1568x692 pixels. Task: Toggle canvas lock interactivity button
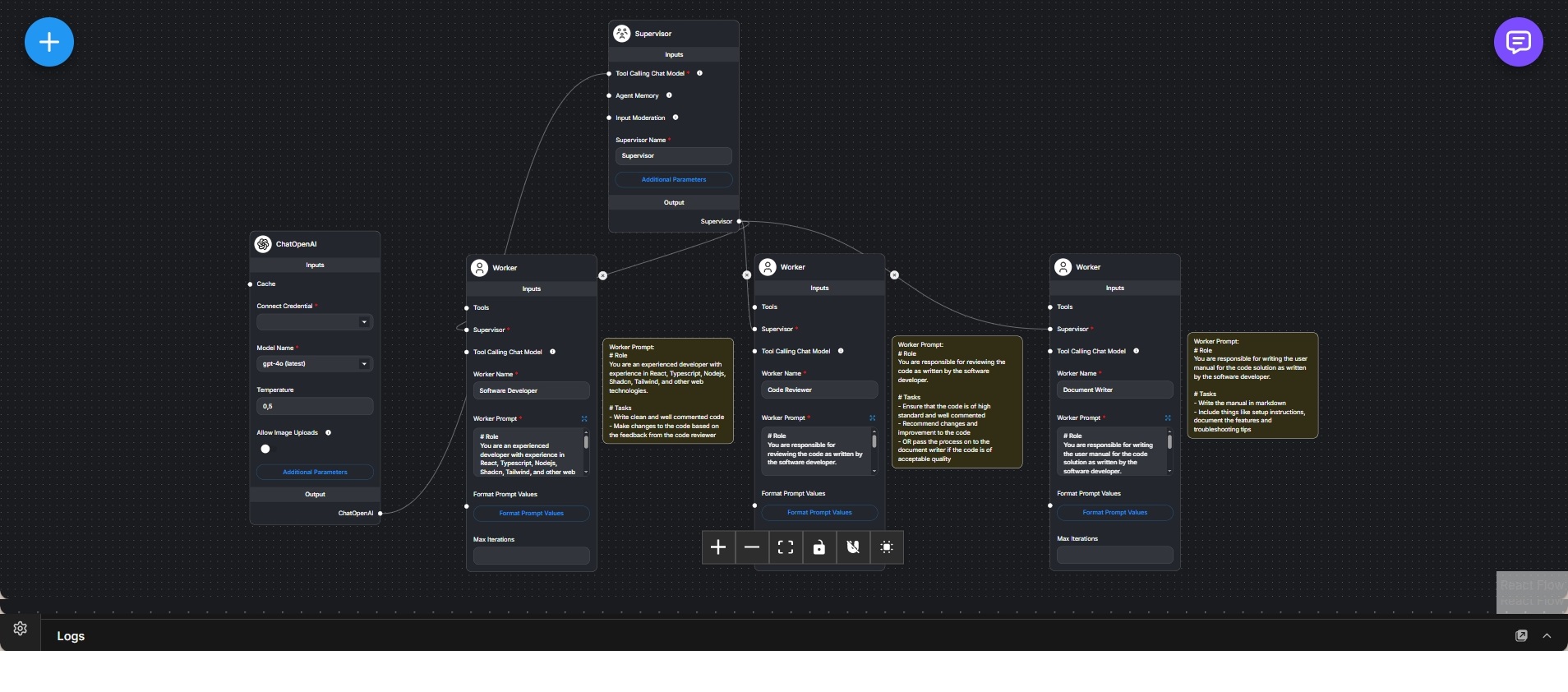pyautogui.click(x=819, y=547)
